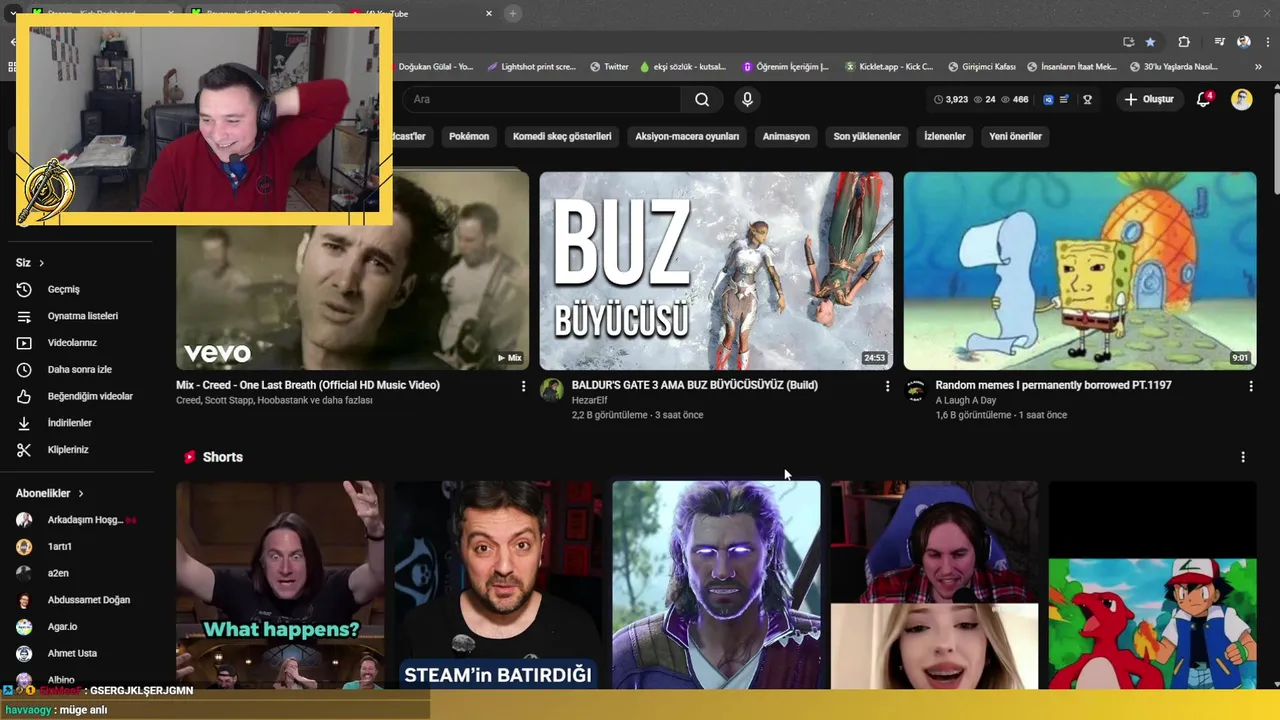Open the Chrome media controls icon

coord(1220,42)
